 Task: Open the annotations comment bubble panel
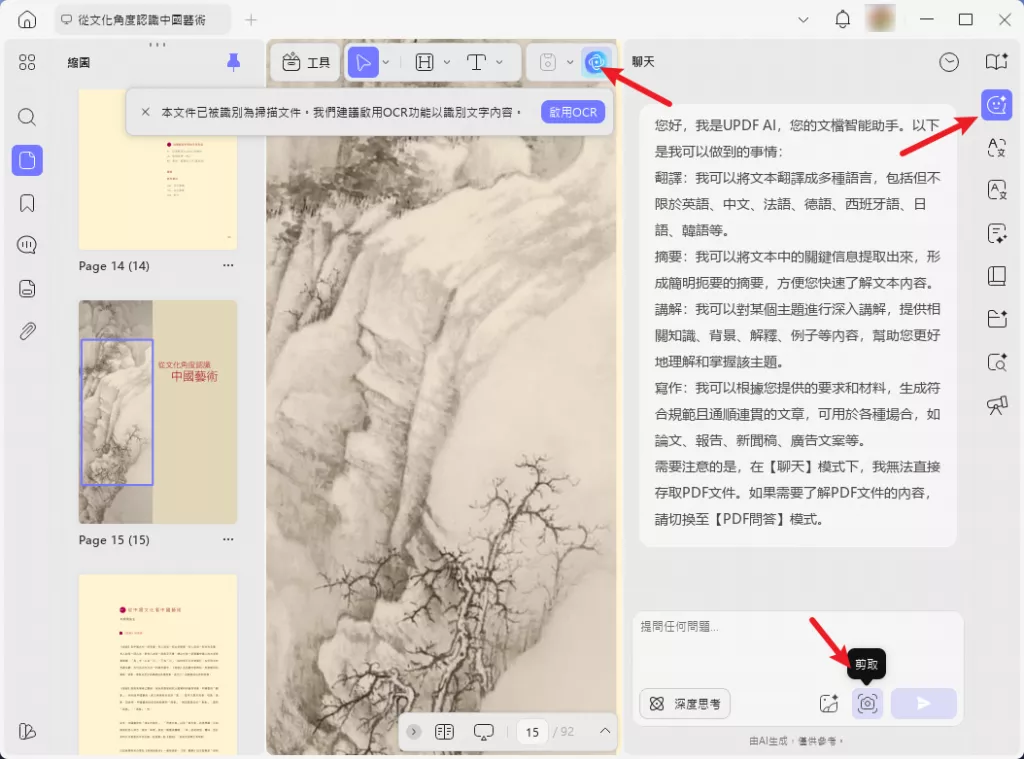(x=26, y=244)
